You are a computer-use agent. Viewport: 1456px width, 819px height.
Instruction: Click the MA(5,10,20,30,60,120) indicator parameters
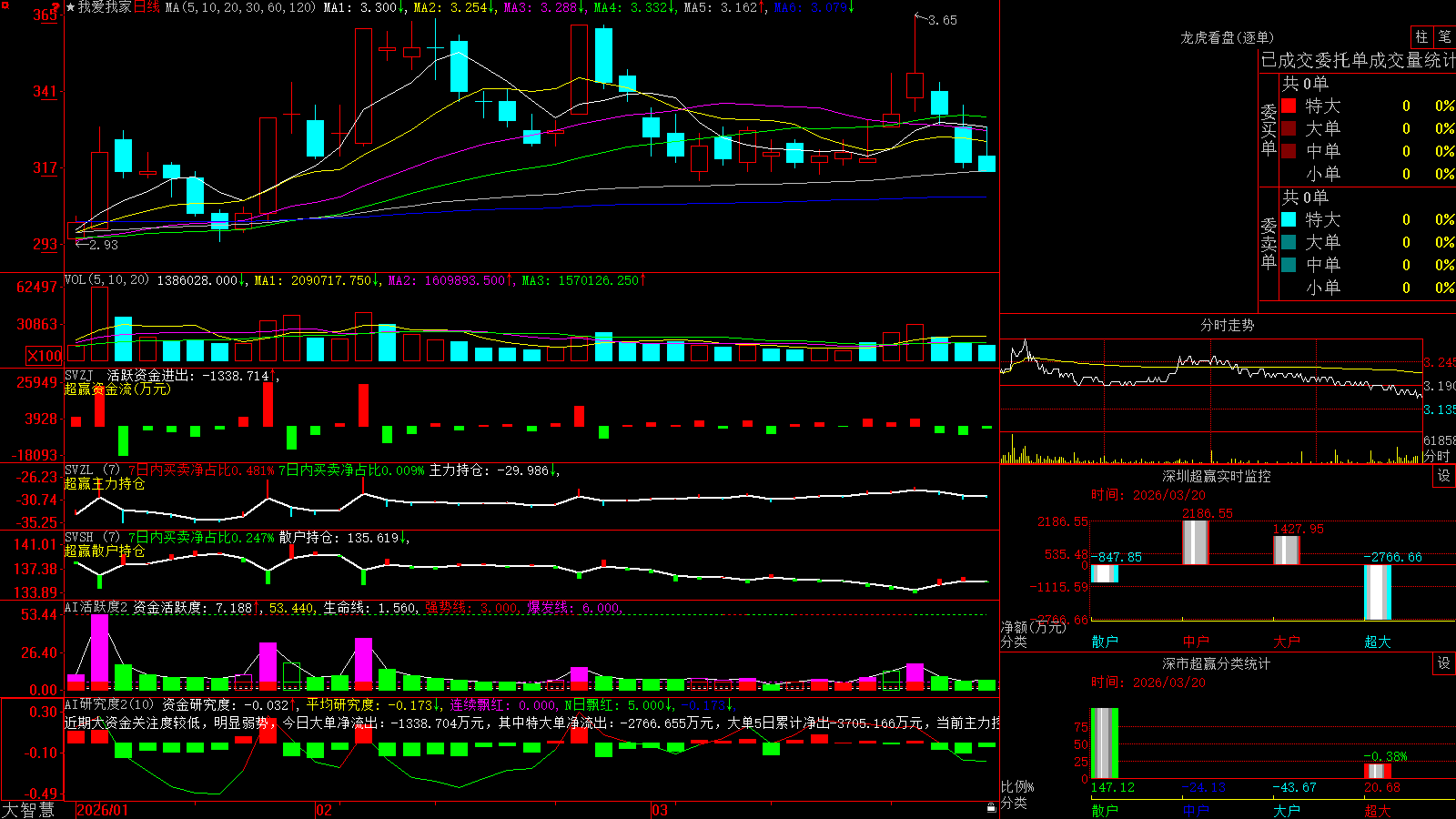point(240,7)
